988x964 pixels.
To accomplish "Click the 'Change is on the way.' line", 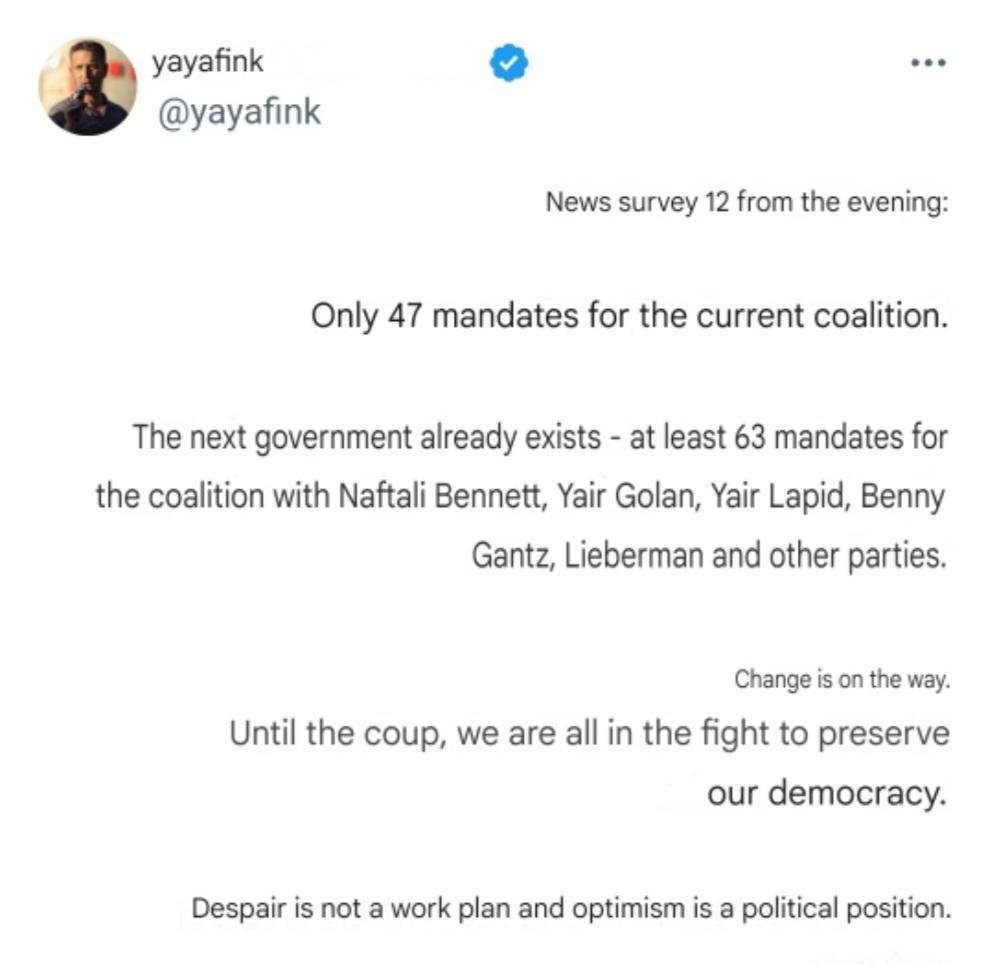I will pos(842,679).
